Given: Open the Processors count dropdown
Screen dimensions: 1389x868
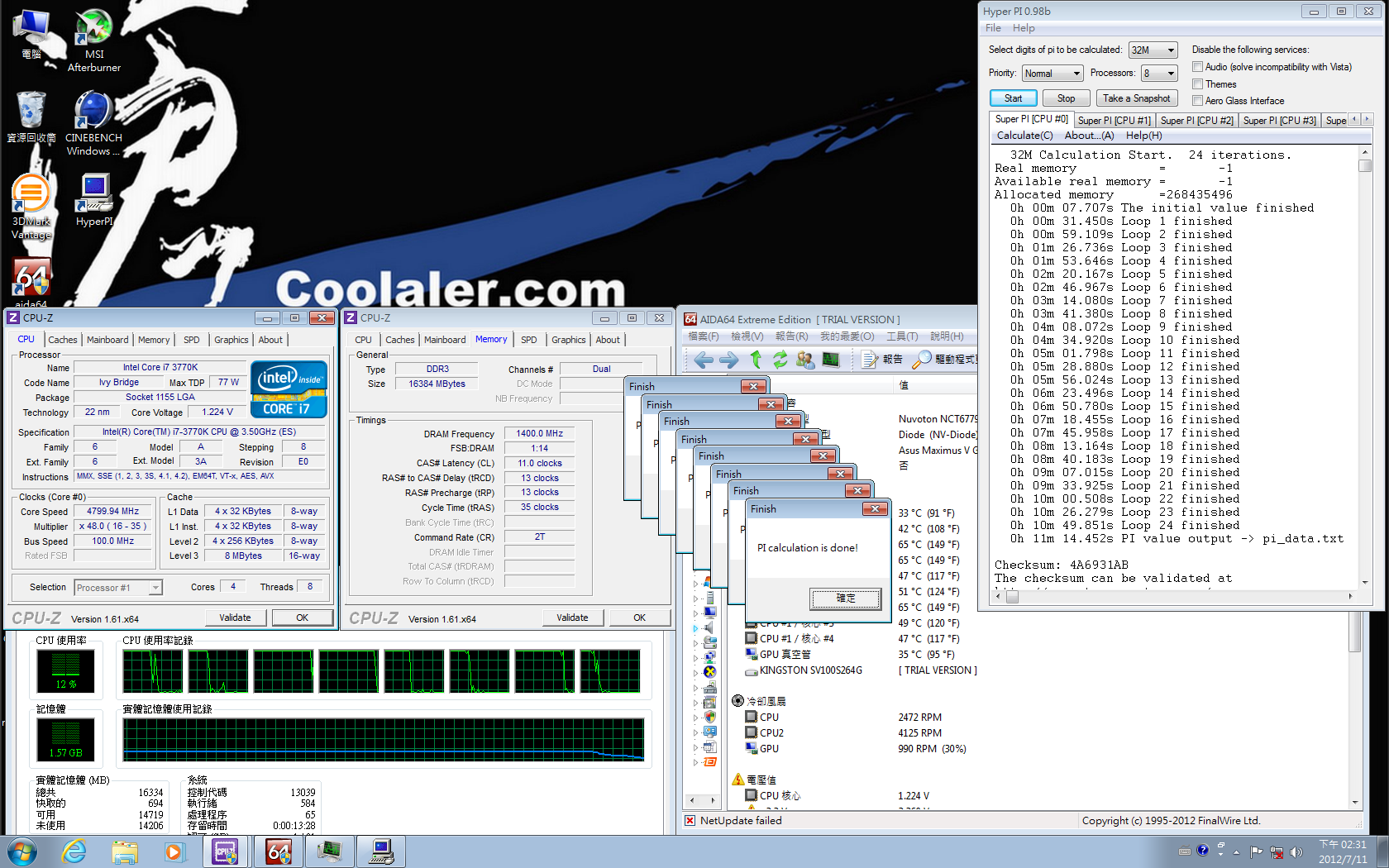Looking at the screenshot, I should click(x=1158, y=74).
